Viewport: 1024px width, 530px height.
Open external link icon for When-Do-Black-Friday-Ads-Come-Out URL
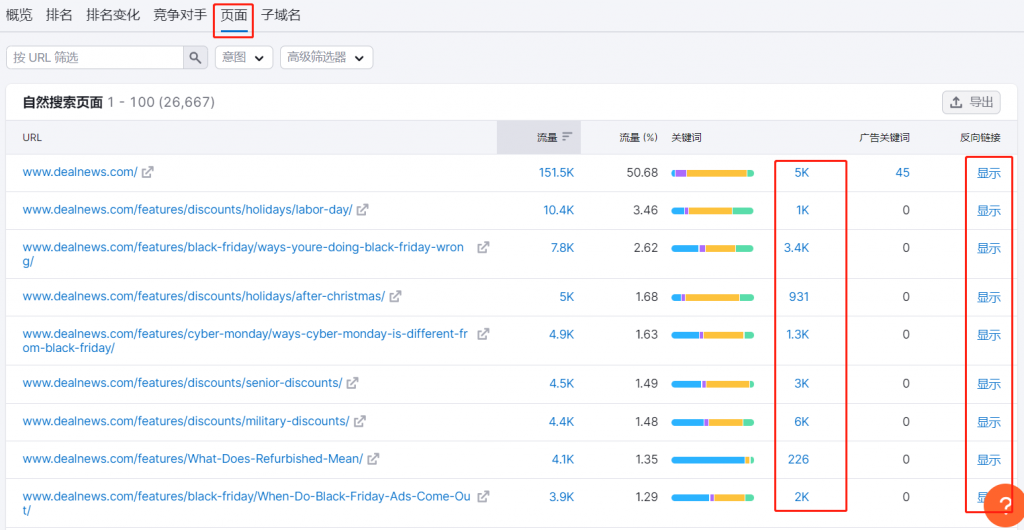click(483, 497)
